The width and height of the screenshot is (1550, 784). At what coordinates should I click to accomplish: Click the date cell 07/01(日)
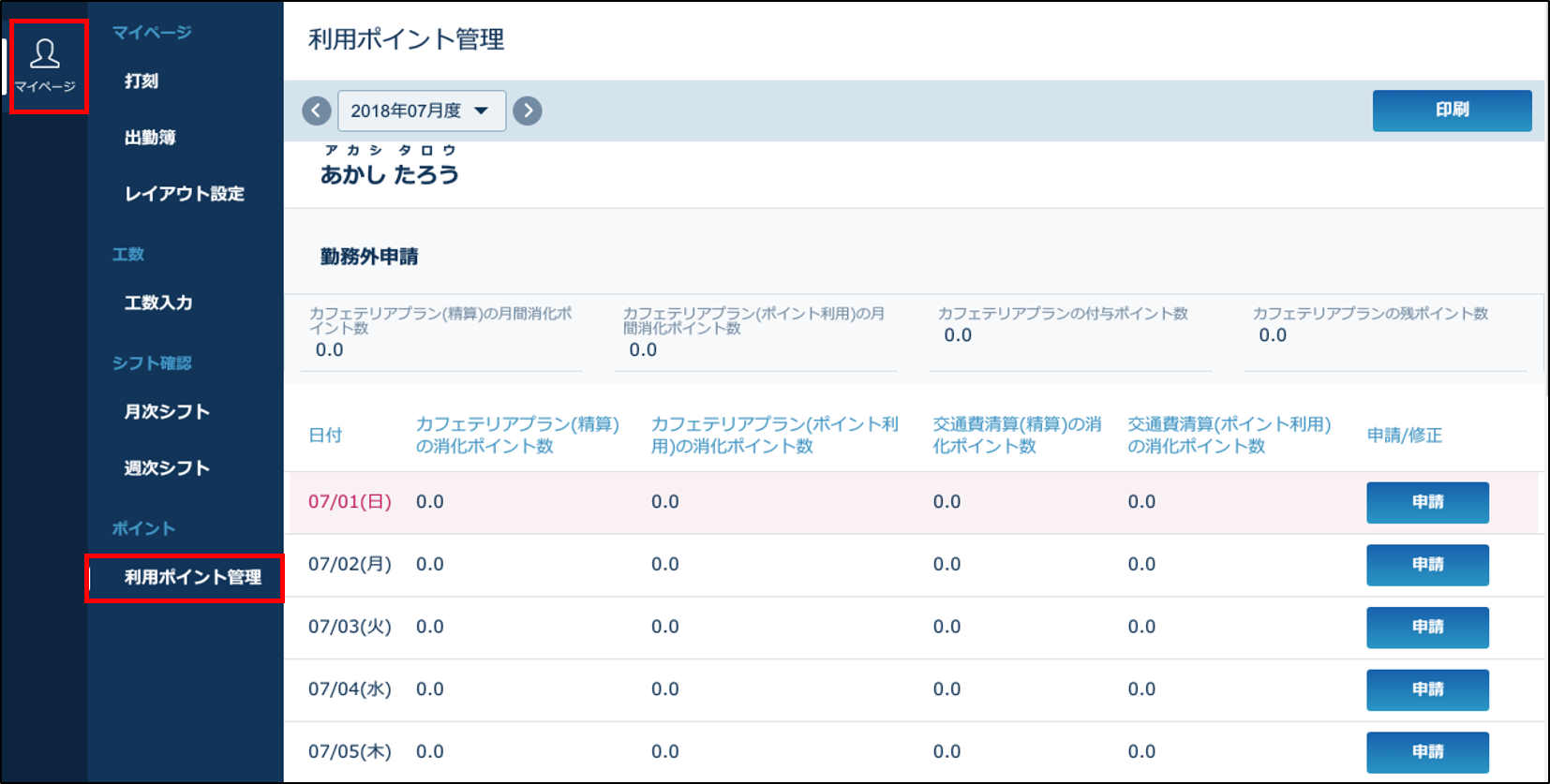pos(350,502)
